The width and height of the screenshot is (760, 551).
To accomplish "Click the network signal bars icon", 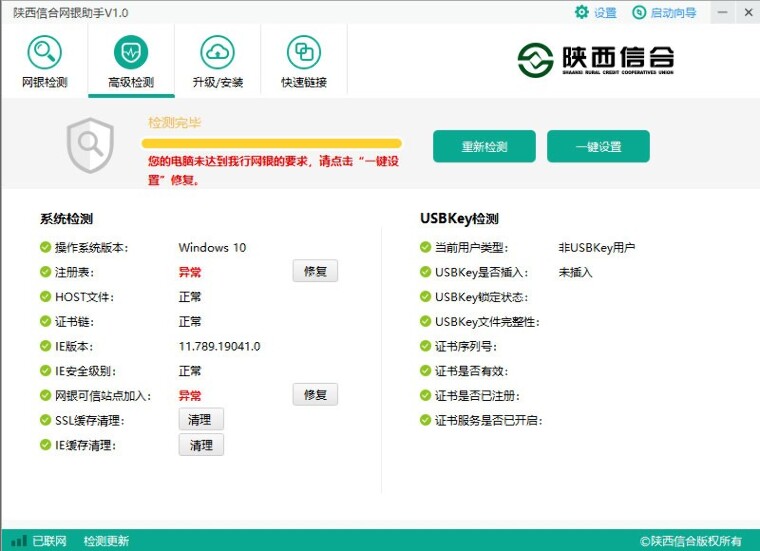I will coord(19,540).
